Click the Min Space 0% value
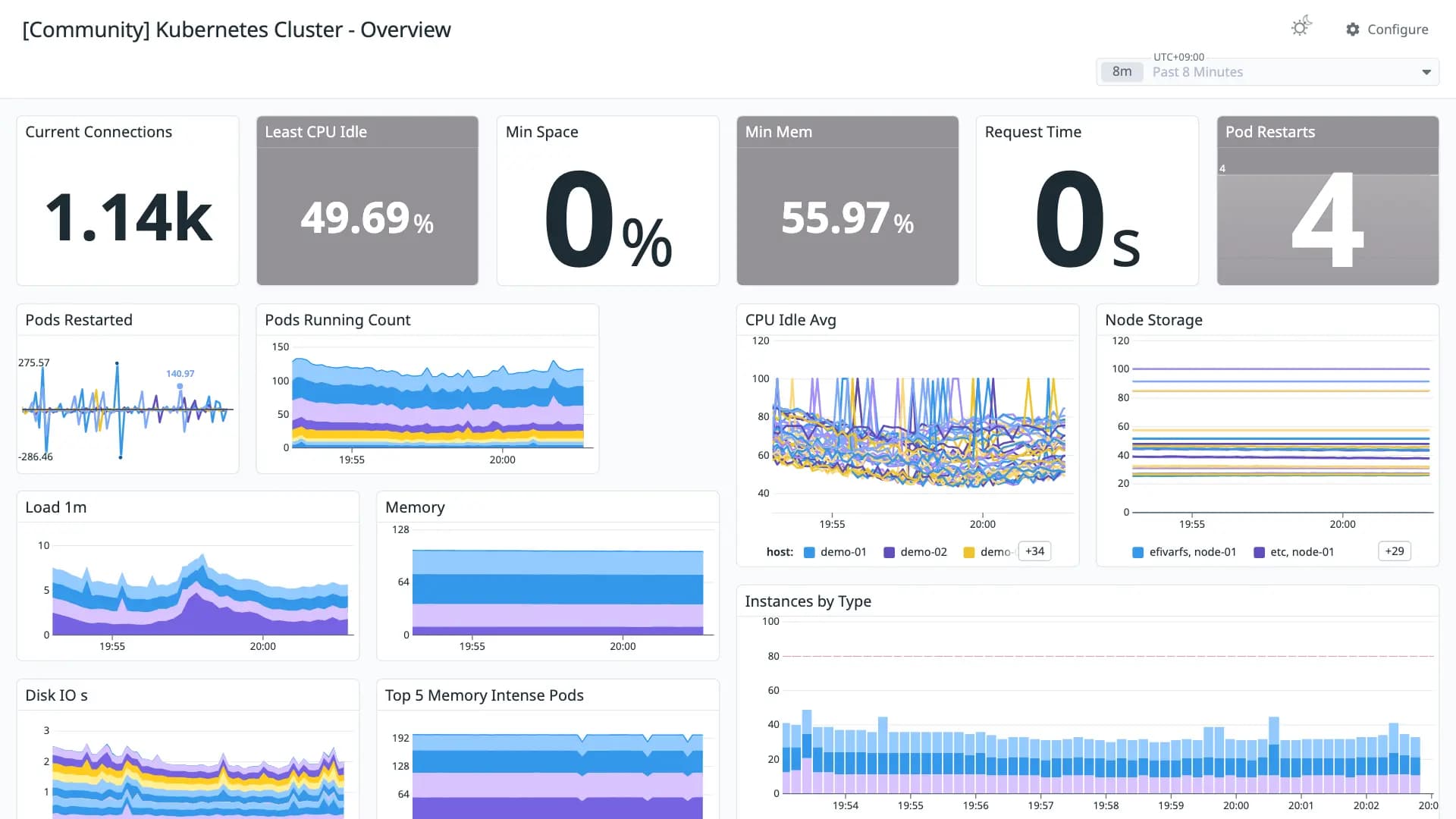This screenshot has width=1456, height=819. click(608, 220)
